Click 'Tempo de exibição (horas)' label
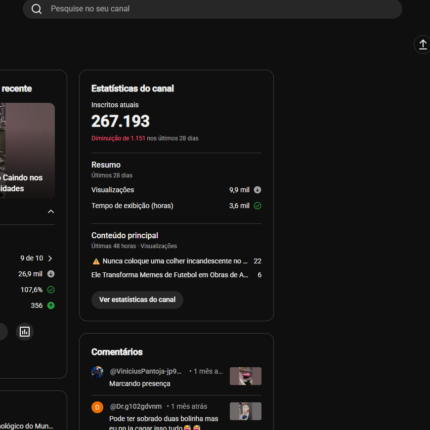Image resolution: width=430 pixels, height=430 pixels. click(132, 206)
